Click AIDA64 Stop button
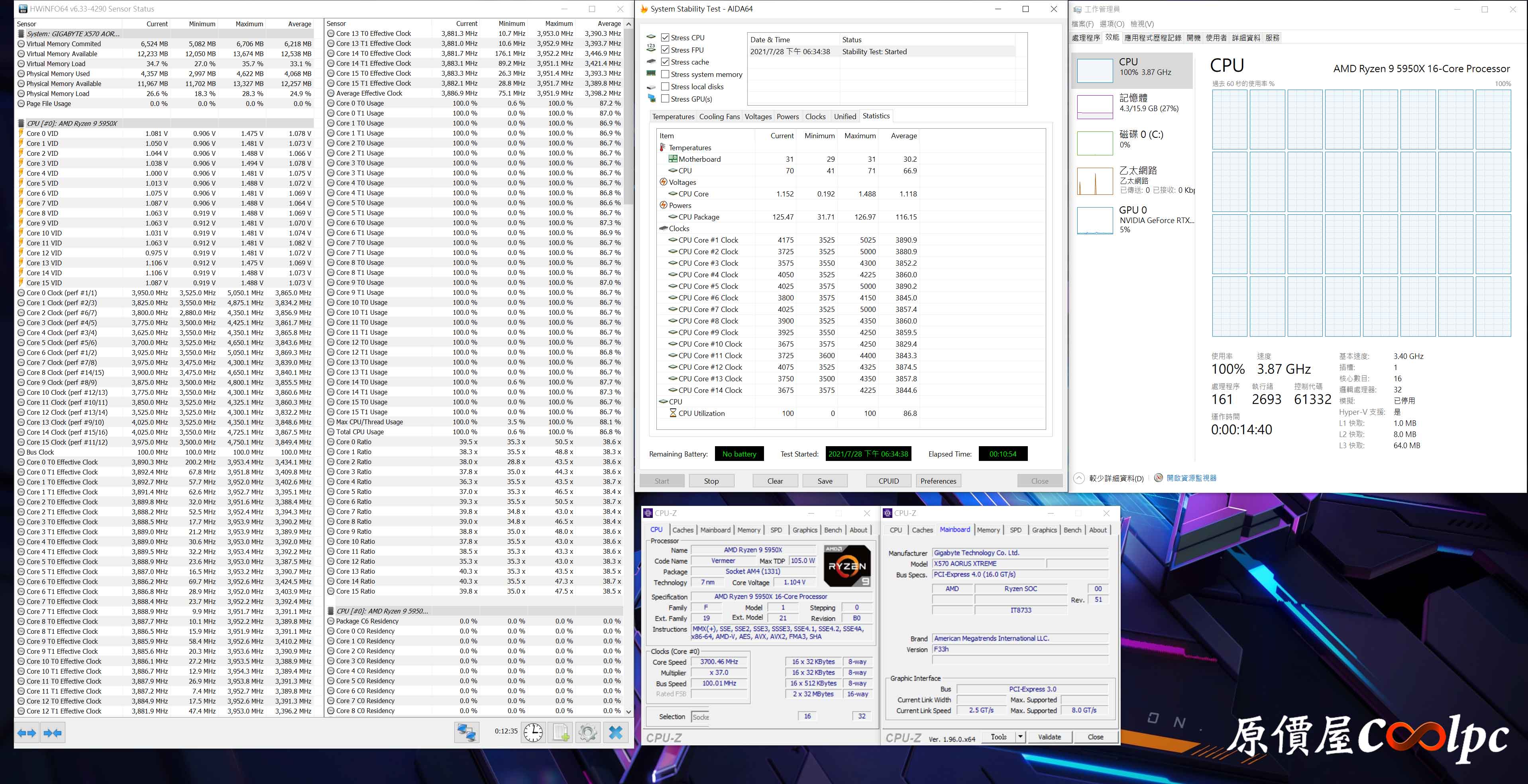The image size is (1528, 784). pyautogui.click(x=711, y=481)
